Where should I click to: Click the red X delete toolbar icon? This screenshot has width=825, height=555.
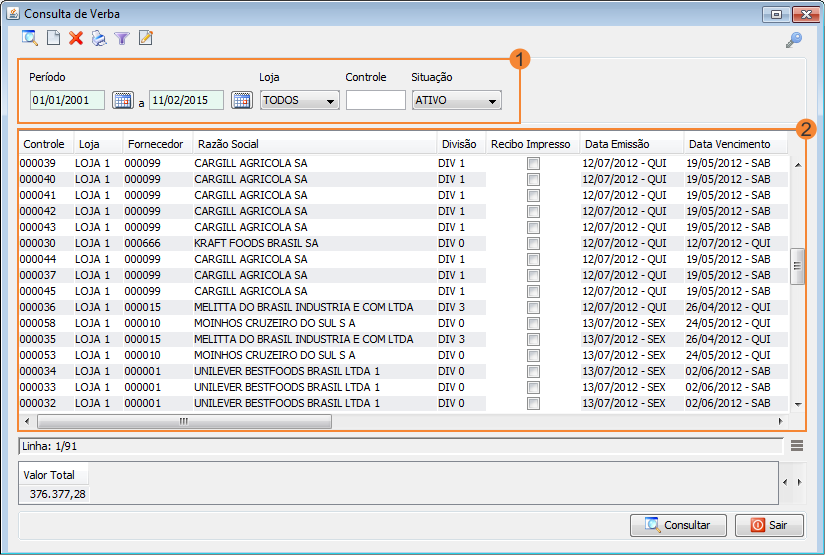[76, 38]
